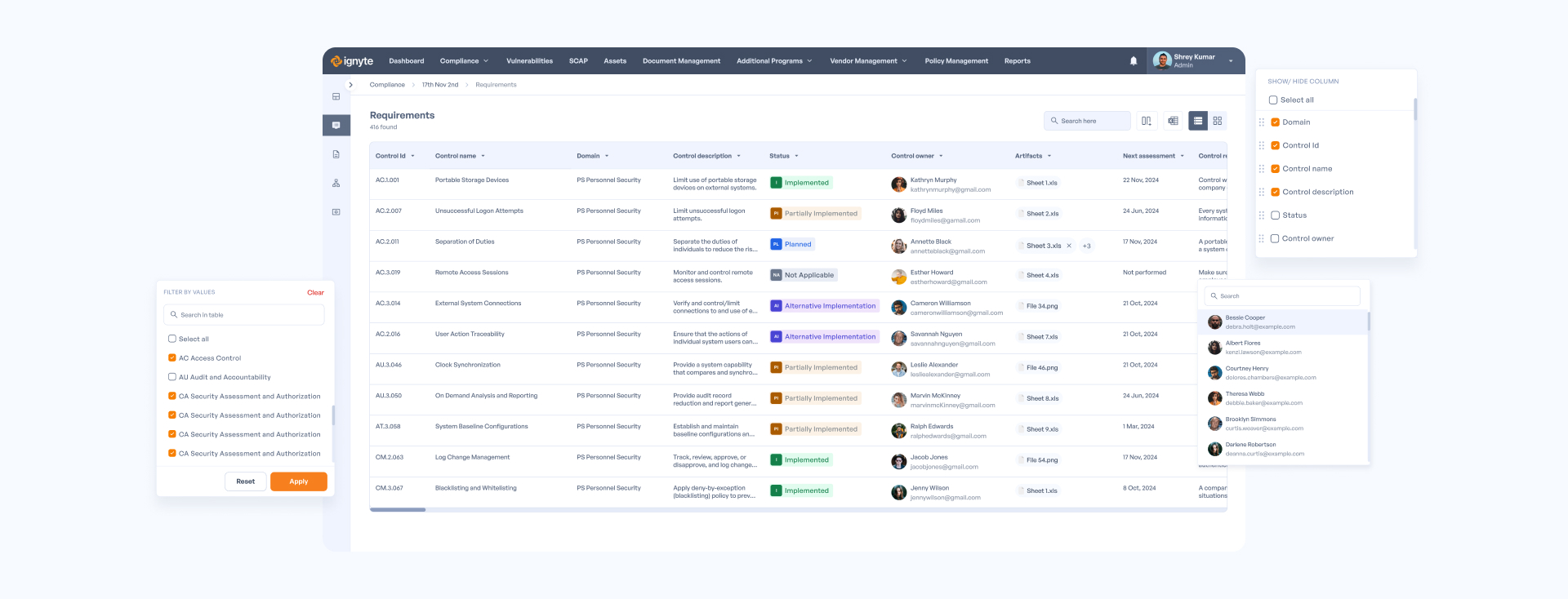Screen dimensions: 1568x599
Task: Click Bessie Cooper's avatar in owner list
Action: pyautogui.click(x=1215, y=322)
